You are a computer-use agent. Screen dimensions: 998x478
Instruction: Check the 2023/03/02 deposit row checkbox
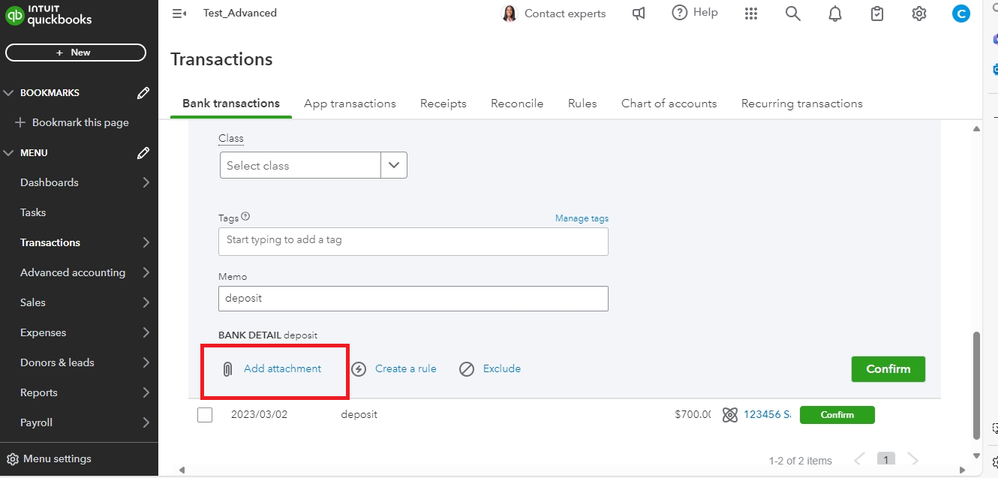[x=205, y=415]
